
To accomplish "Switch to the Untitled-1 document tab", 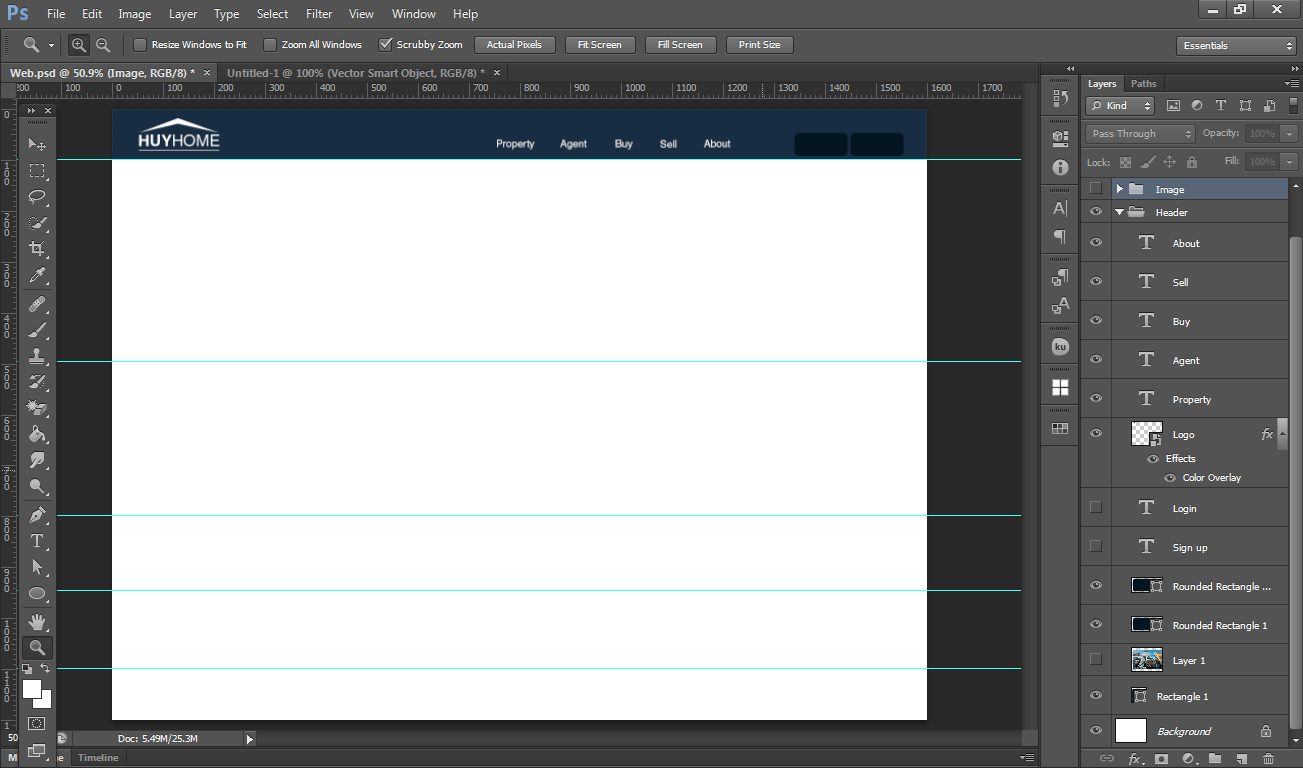I will coord(355,73).
